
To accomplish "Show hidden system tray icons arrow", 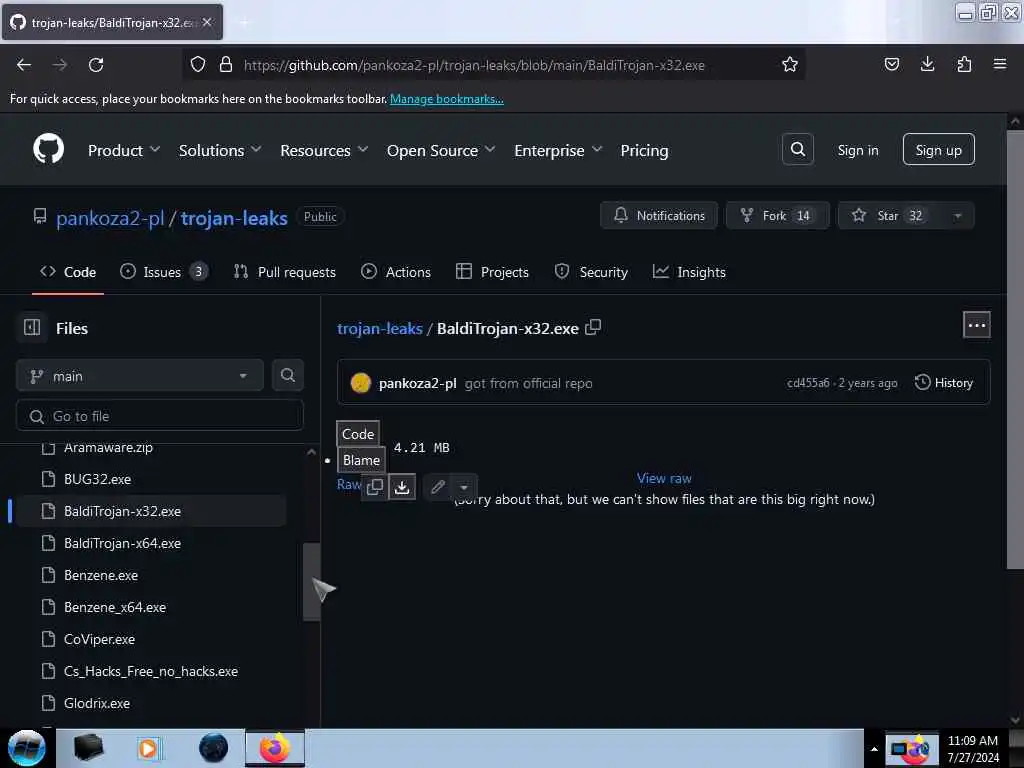I will [x=874, y=749].
